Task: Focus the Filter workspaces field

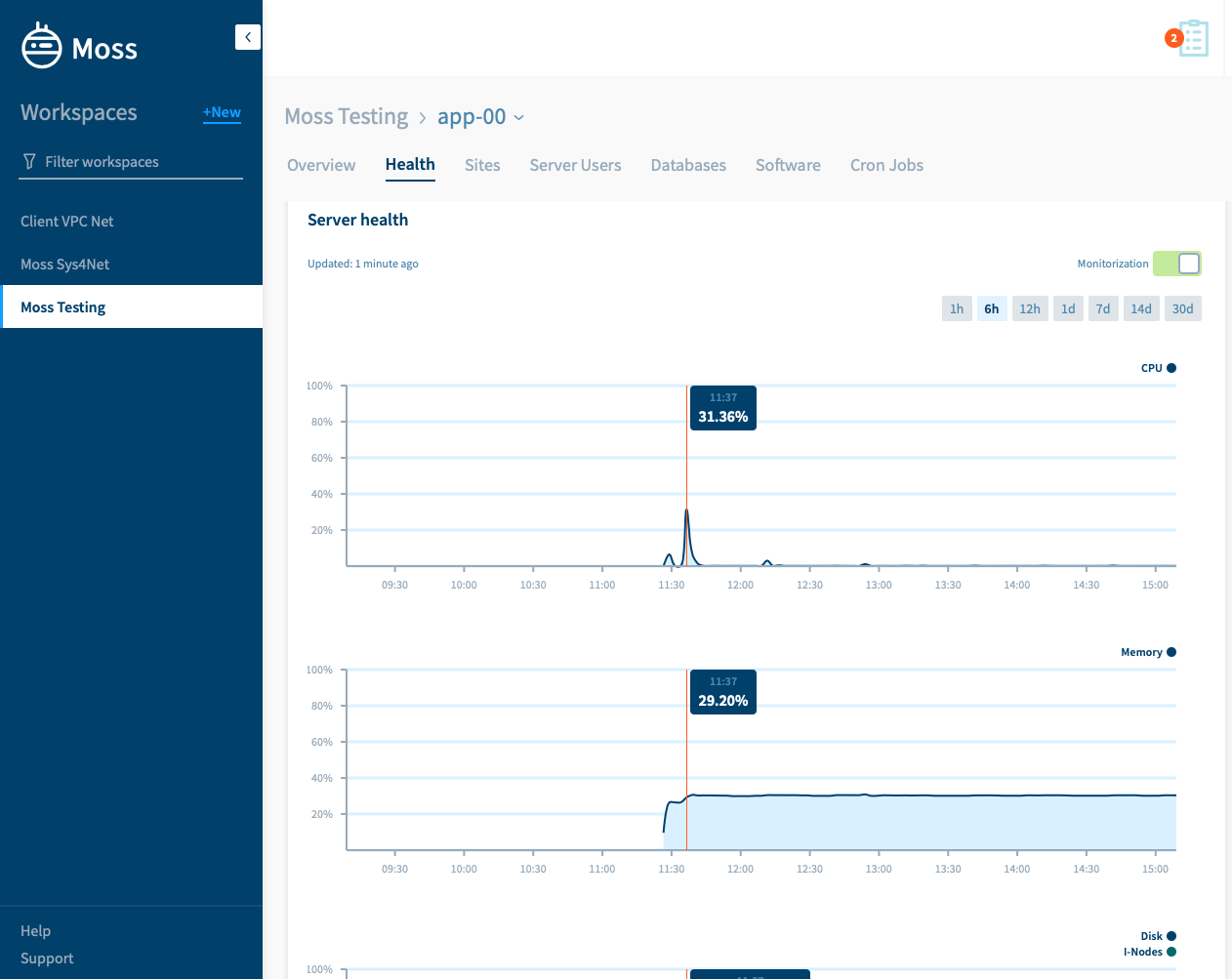Action: click(x=132, y=162)
